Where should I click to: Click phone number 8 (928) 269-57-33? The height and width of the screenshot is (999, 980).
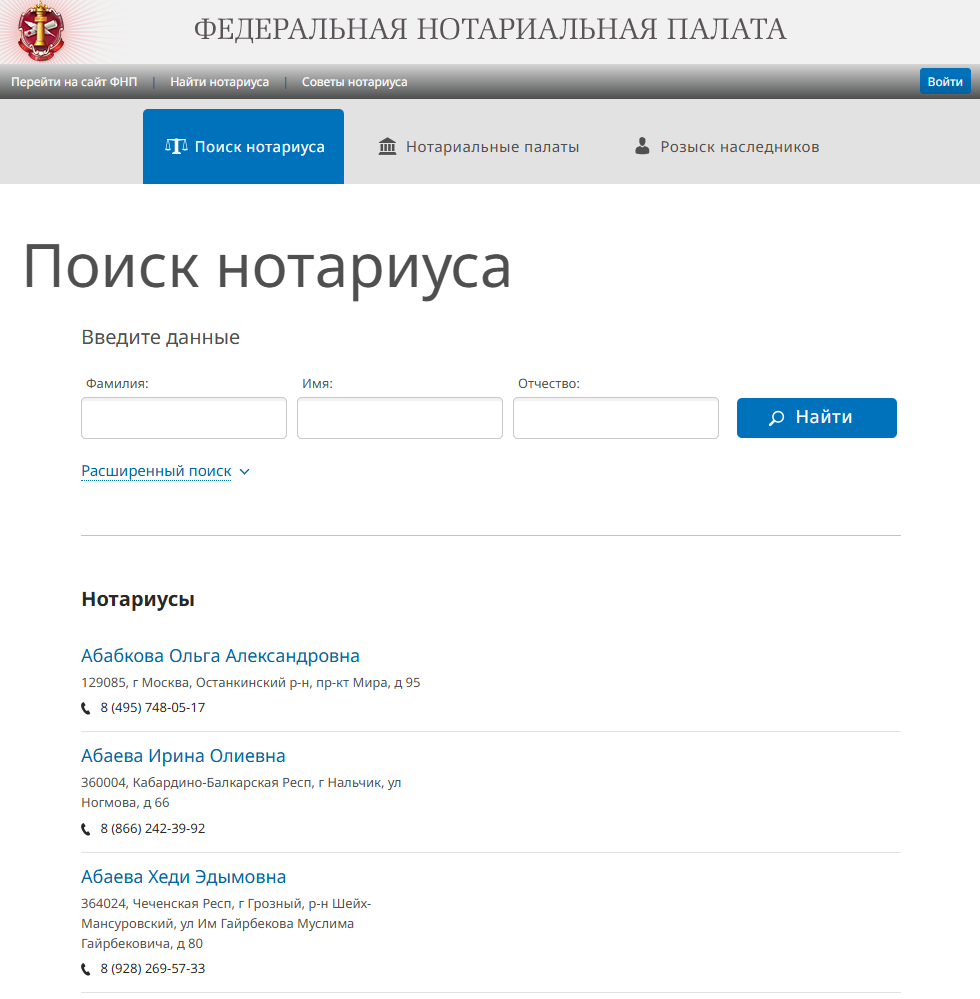coord(153,969)
